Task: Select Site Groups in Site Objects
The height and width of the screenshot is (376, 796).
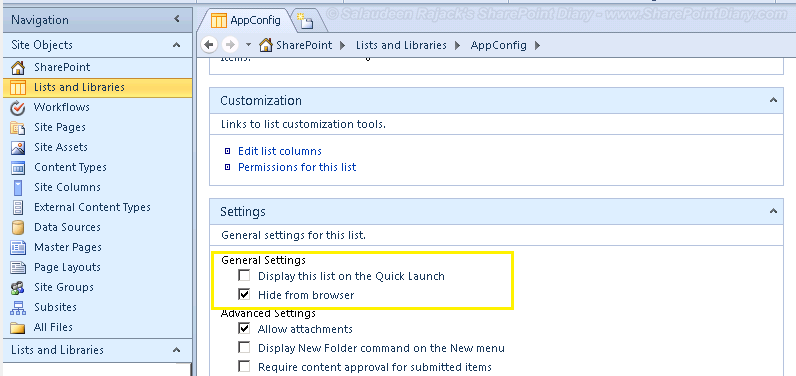Action: tap(63, 287)
